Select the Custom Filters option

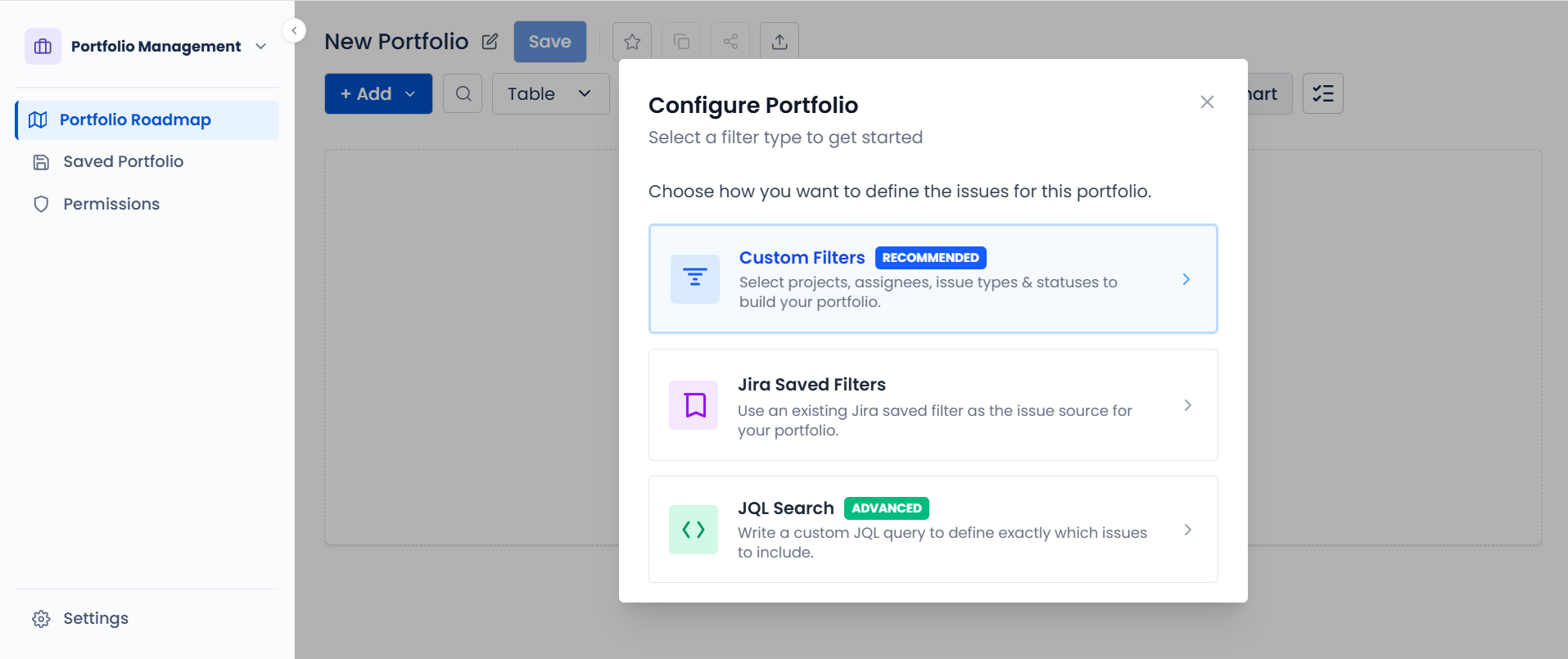[x=933, y=279]
